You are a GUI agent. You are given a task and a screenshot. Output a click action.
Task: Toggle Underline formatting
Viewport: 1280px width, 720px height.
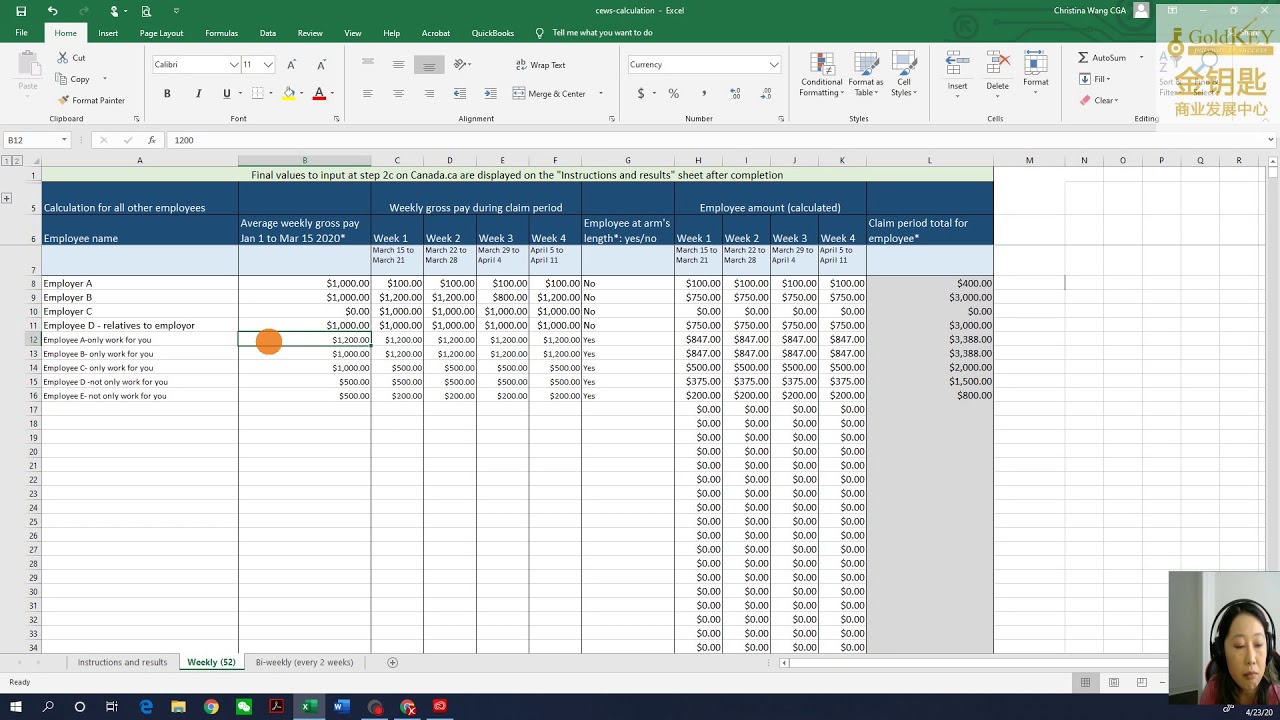[x=227, y=93]
